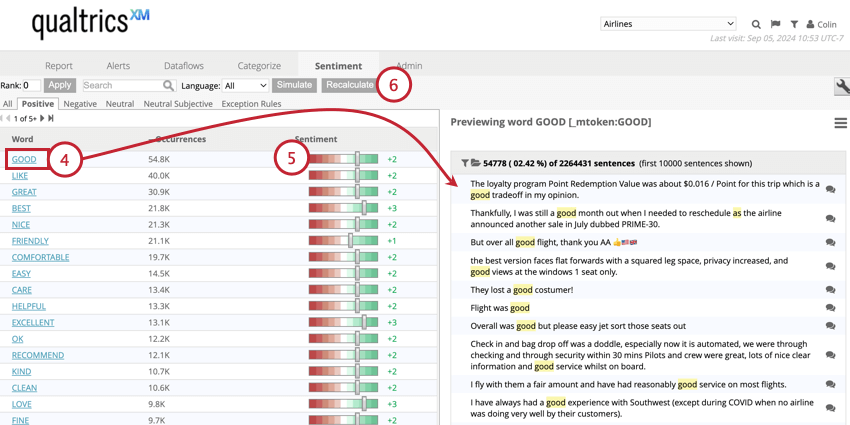Click the word search magnifier icon
The width and height of the screenshot is (850, 425).
pos(169,86)
